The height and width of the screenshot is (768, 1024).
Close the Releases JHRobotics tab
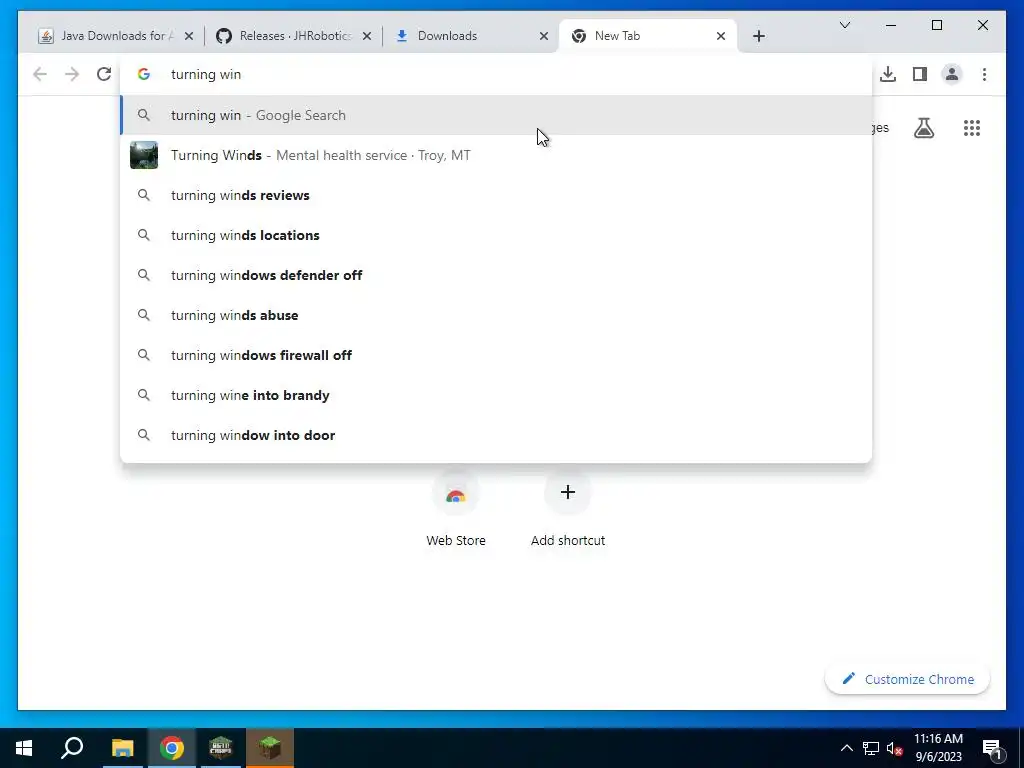click(x=367, y=36)
